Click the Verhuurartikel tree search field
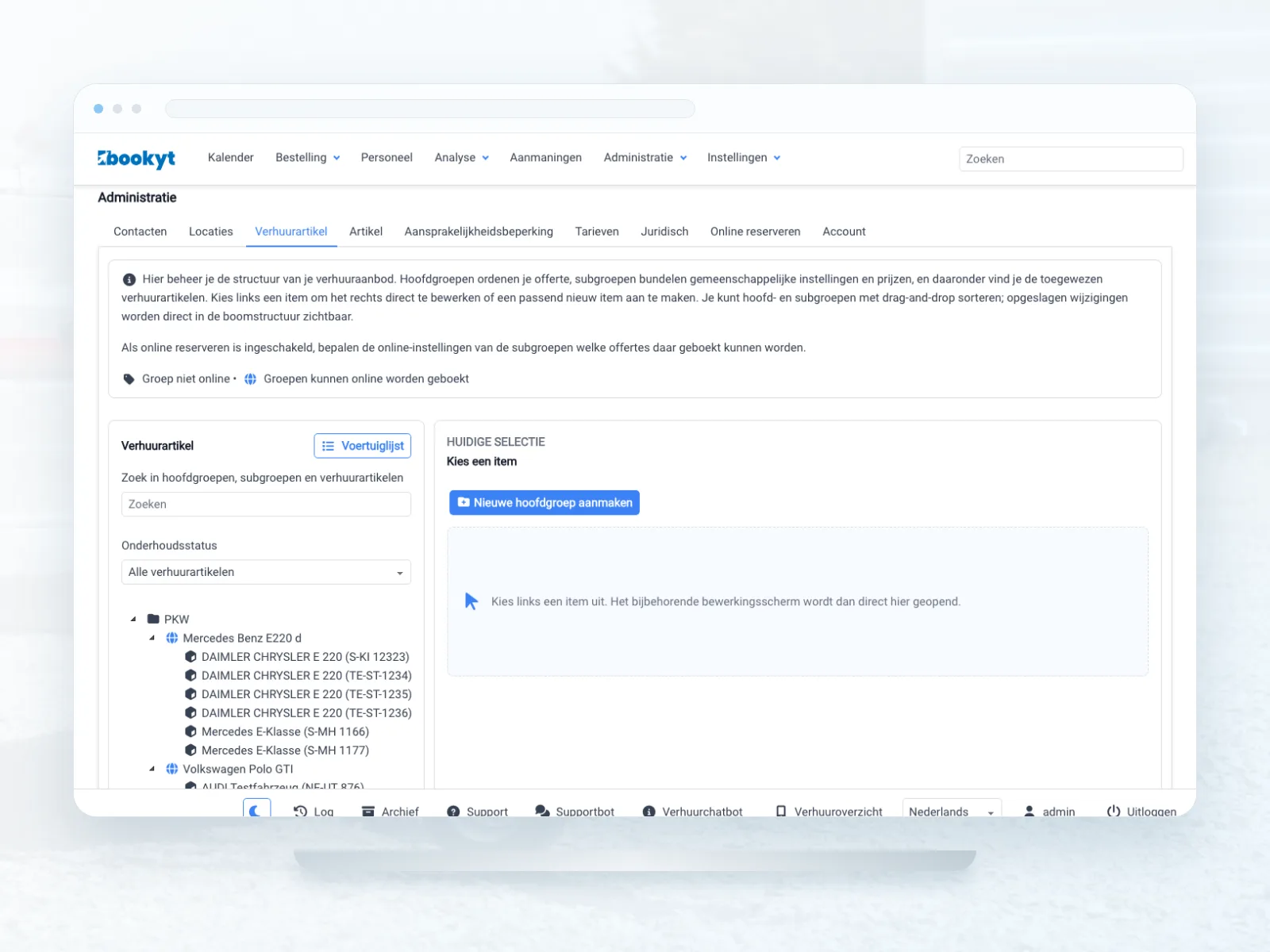Screen dimensions: 1270x952 [x=266, y=505]
